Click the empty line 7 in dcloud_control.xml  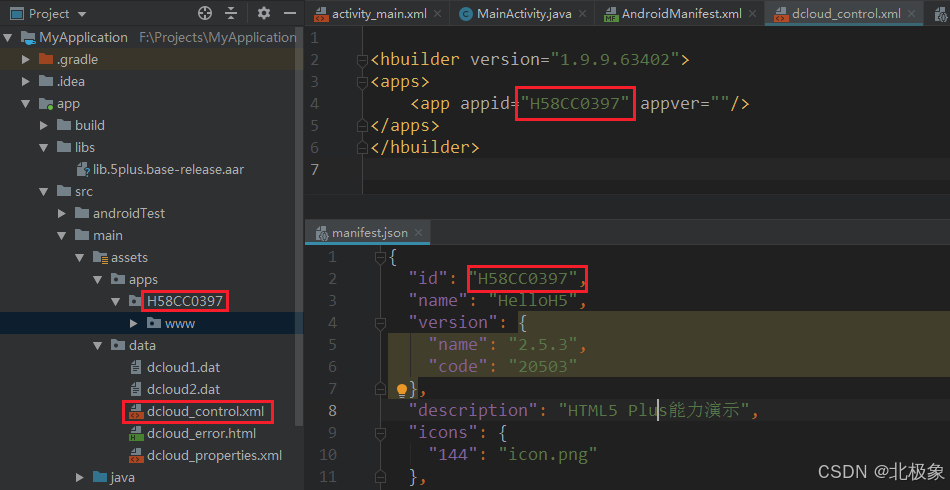[x=656, y=169]
